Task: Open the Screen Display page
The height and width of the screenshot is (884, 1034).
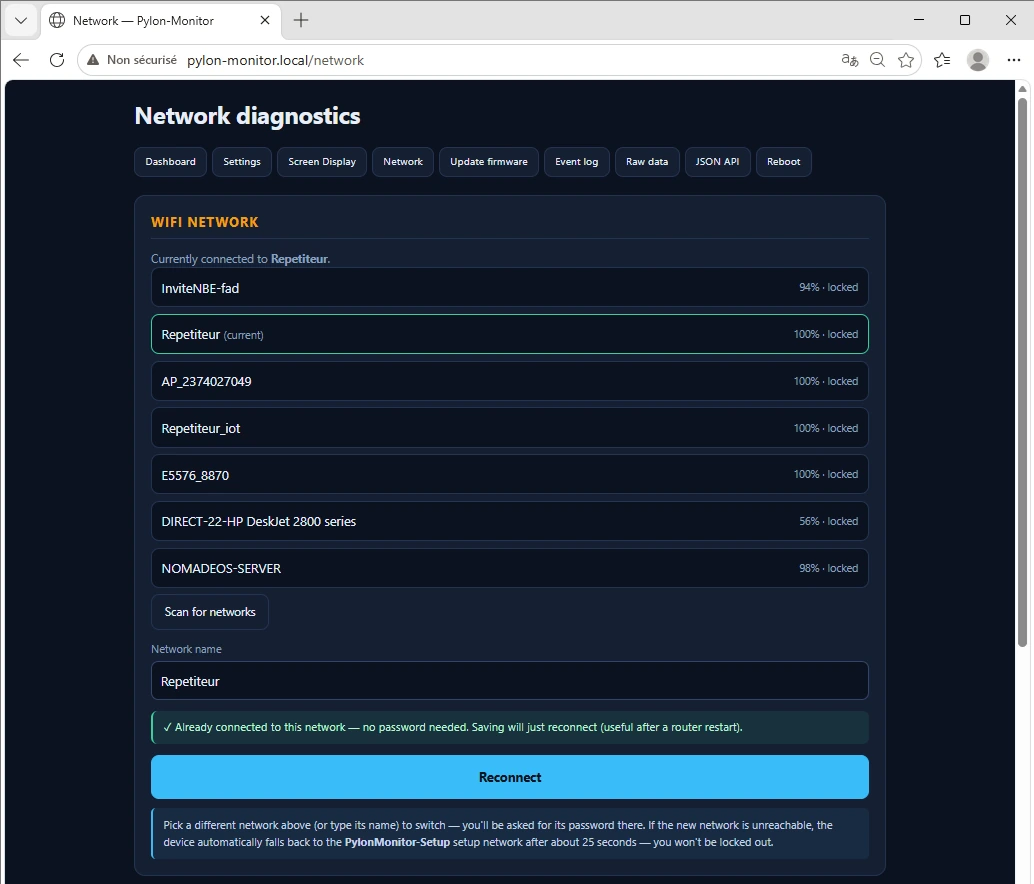Action: click(322, 162)
